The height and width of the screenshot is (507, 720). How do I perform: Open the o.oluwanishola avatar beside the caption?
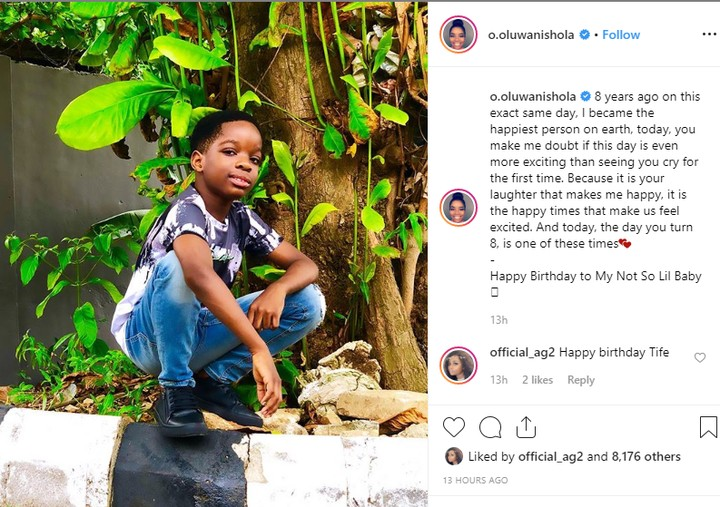(x=459, y=207)
